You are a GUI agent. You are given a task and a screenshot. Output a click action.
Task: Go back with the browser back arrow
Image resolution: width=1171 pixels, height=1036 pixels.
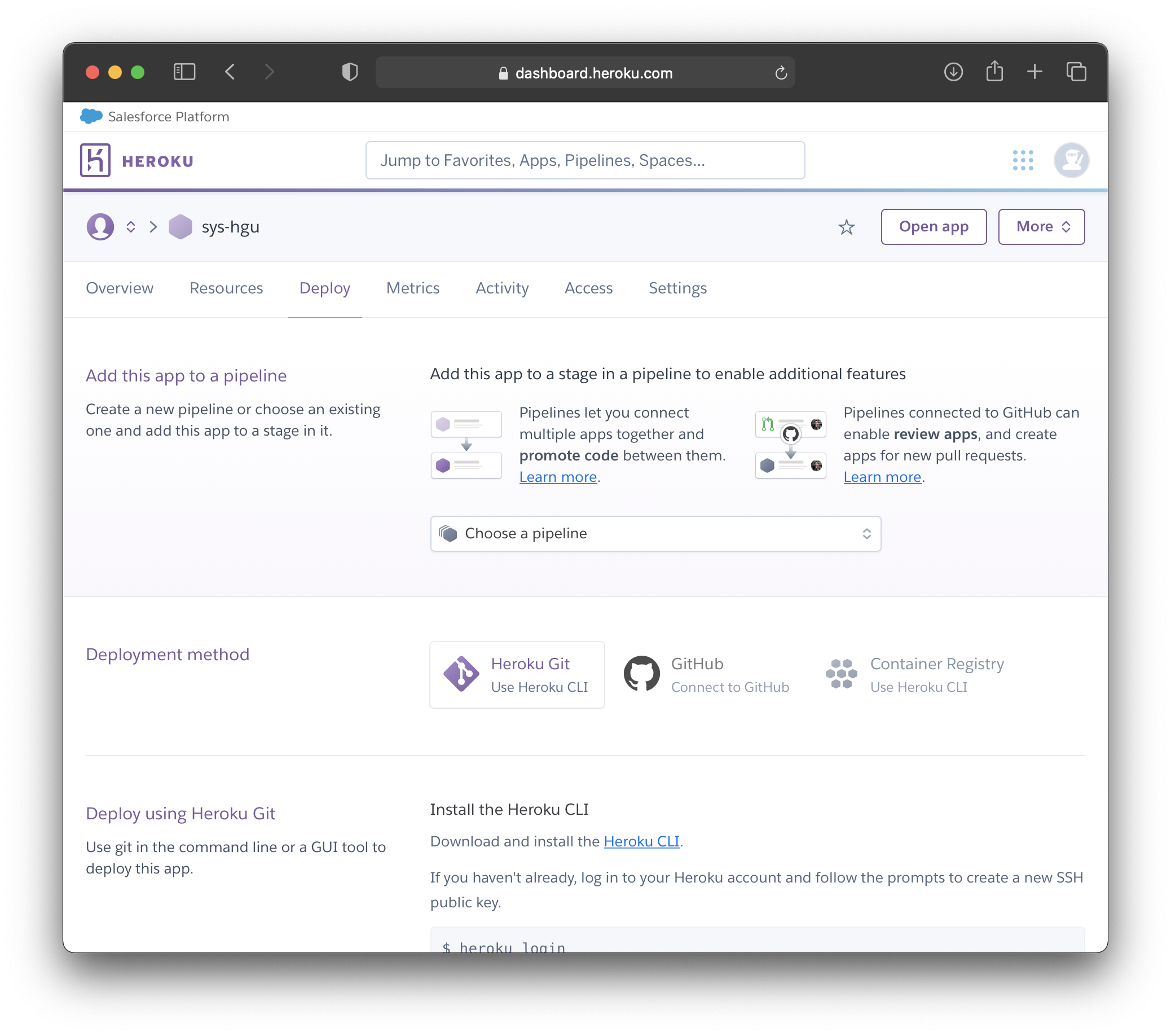point(230,72)
